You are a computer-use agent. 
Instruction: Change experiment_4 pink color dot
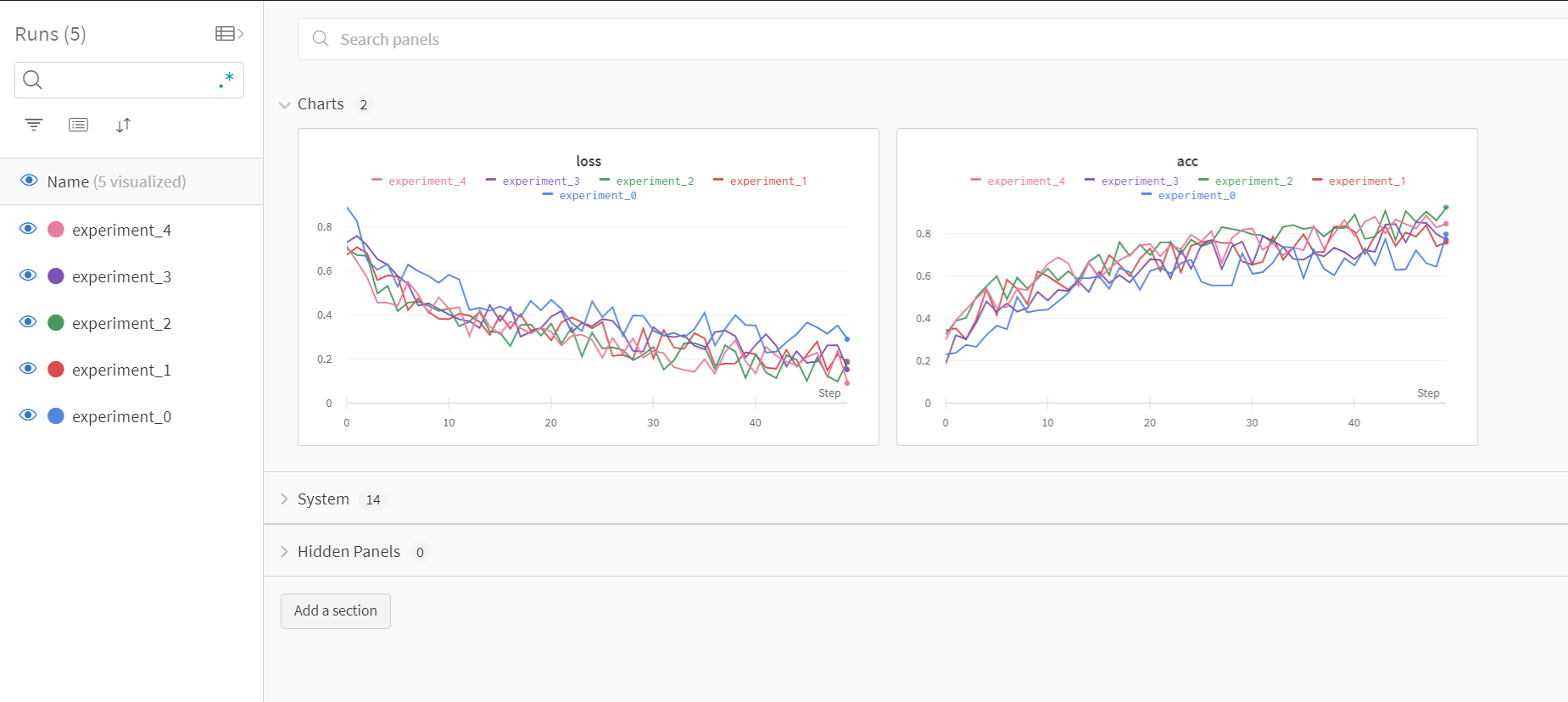56,230
